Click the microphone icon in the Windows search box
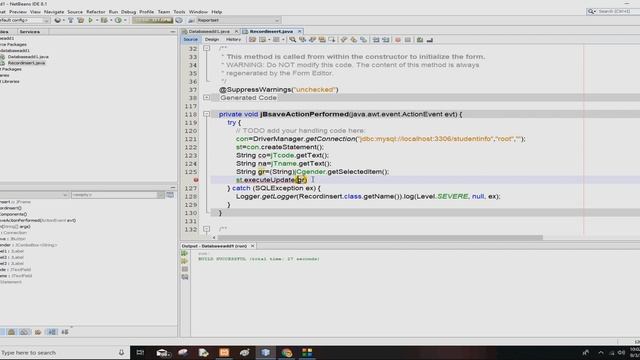Image resolution: width=640 pixels, height=360 pixels. coord(121,352)
